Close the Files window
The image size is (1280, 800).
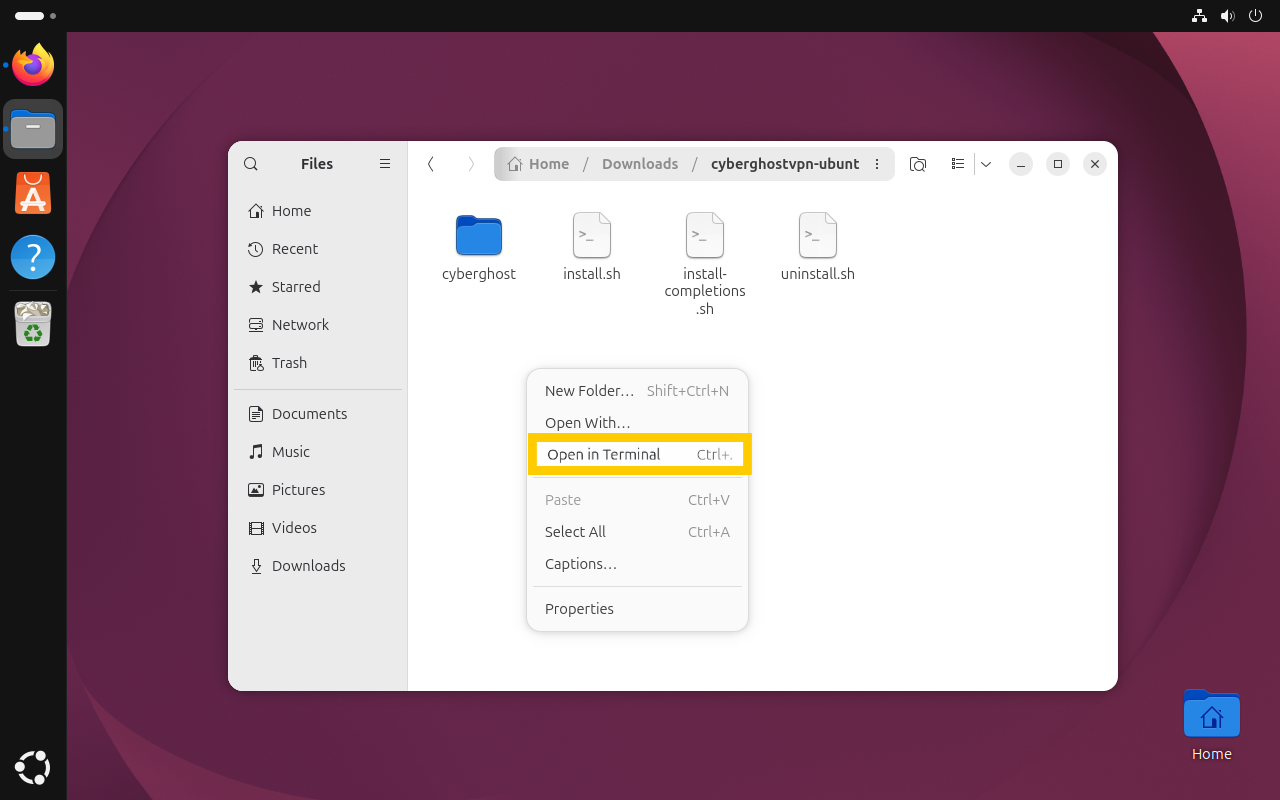coord(1095,164)
